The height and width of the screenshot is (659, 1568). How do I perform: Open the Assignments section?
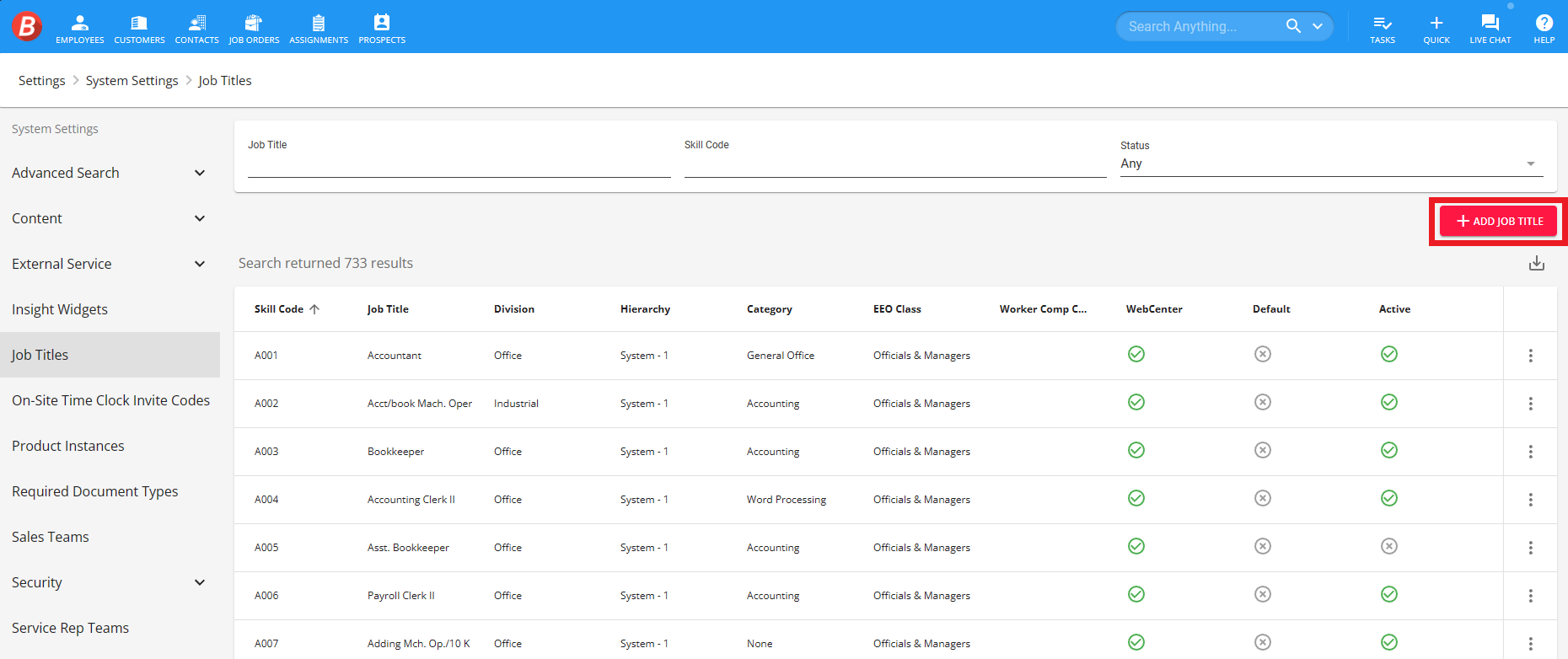pos(319,29)
